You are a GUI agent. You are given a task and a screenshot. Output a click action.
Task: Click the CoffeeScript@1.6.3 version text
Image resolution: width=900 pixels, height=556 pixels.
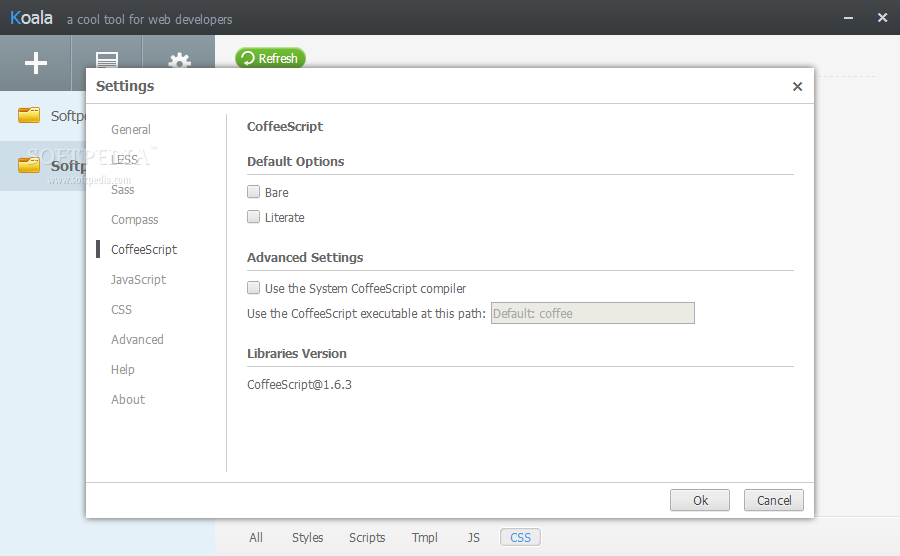299,384
